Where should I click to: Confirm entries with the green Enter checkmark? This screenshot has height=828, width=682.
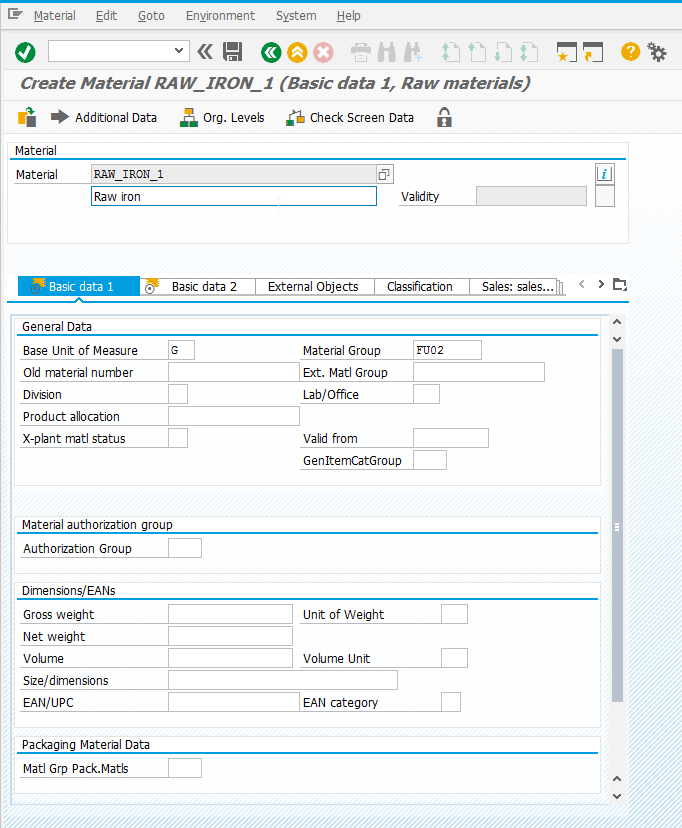tap(25, 51)
